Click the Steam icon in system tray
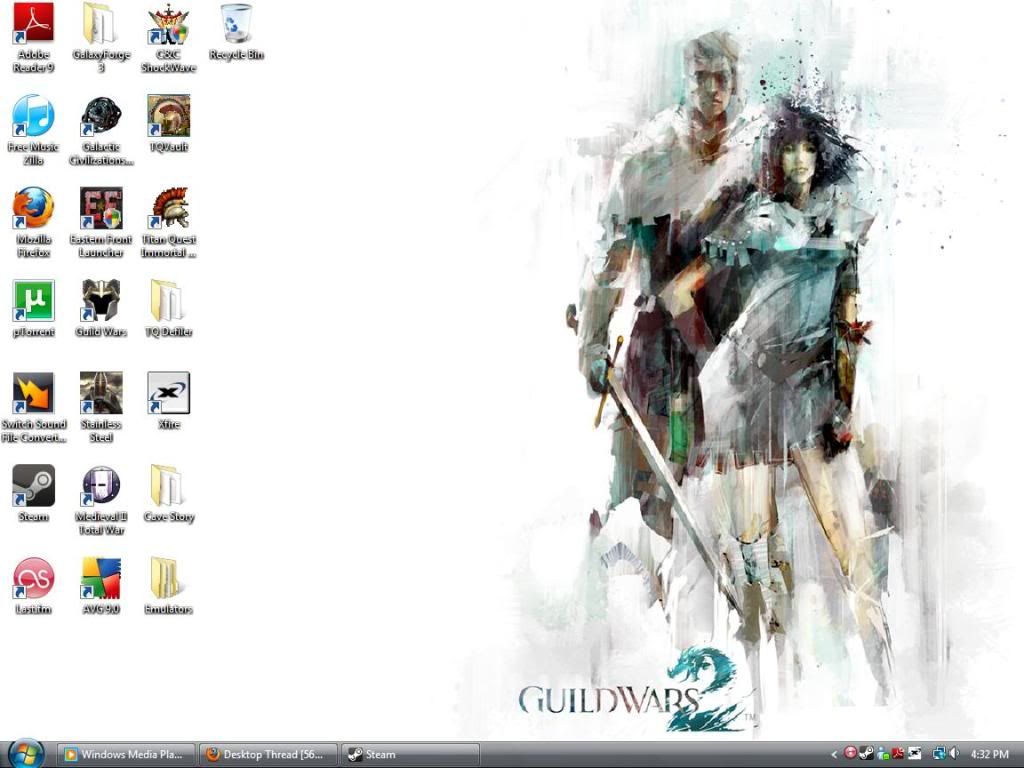Image resolution: width=1024 pixels, height=768 pixels. pos(866,754)
